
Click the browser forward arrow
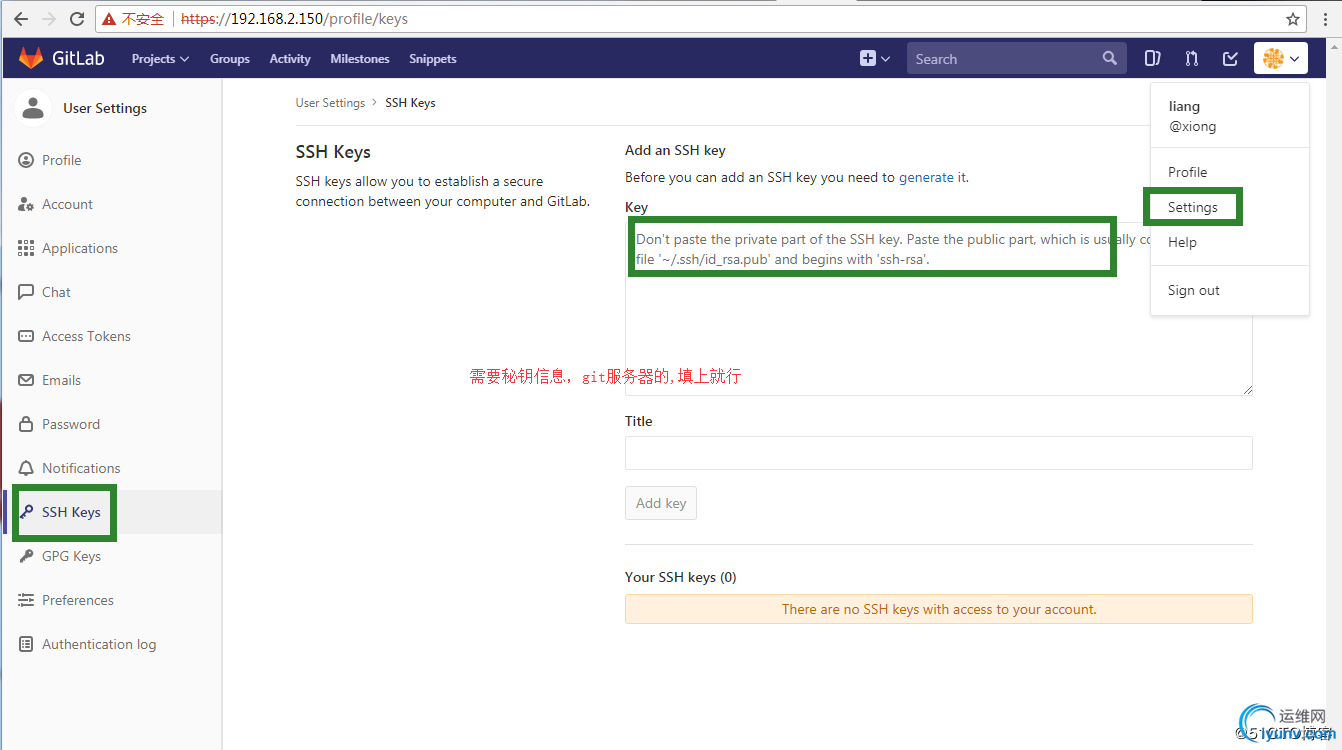(49, 19)
